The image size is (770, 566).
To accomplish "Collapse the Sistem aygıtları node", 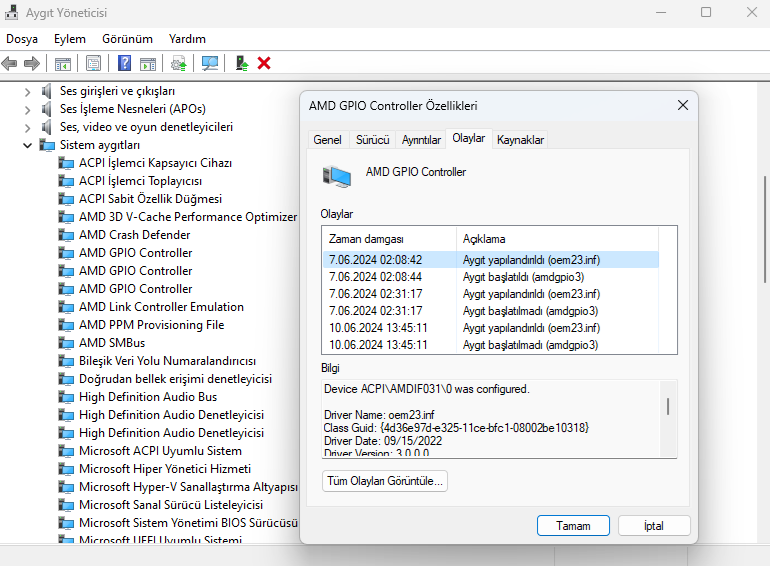I will point(28,145).
